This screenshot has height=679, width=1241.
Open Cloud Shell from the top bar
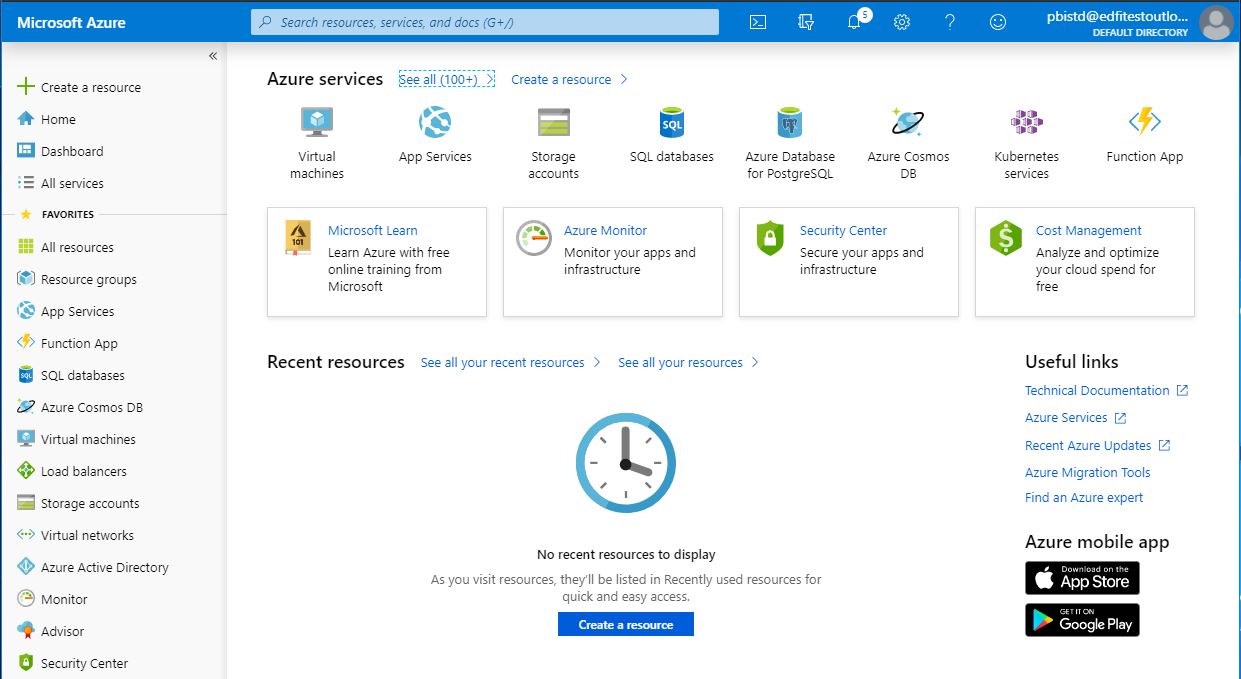click(x=758, y=22)
